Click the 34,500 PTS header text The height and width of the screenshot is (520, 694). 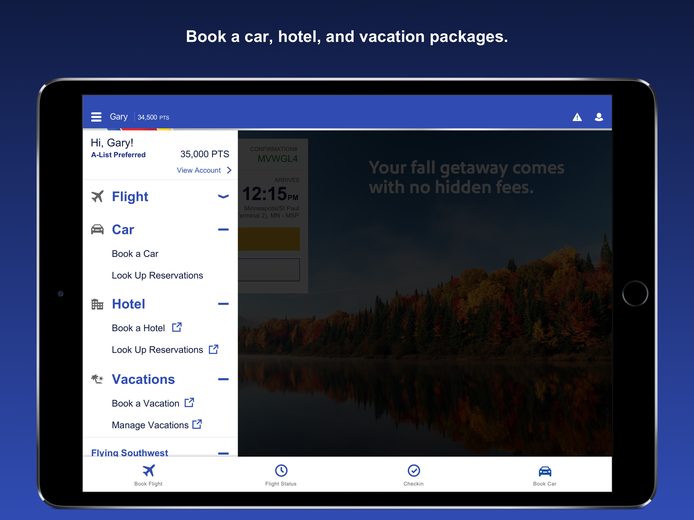(x=153, y=117)
